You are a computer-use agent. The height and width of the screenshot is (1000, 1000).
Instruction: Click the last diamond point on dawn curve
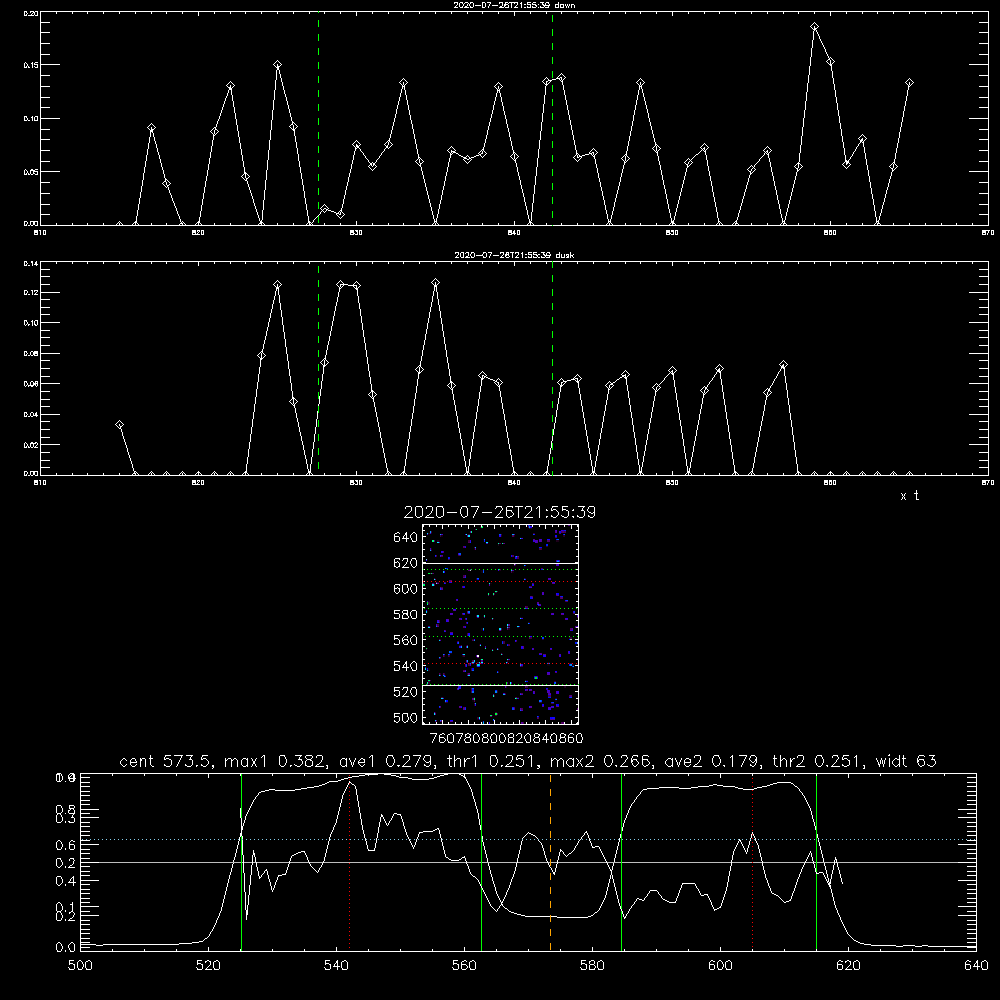[909, 83]
